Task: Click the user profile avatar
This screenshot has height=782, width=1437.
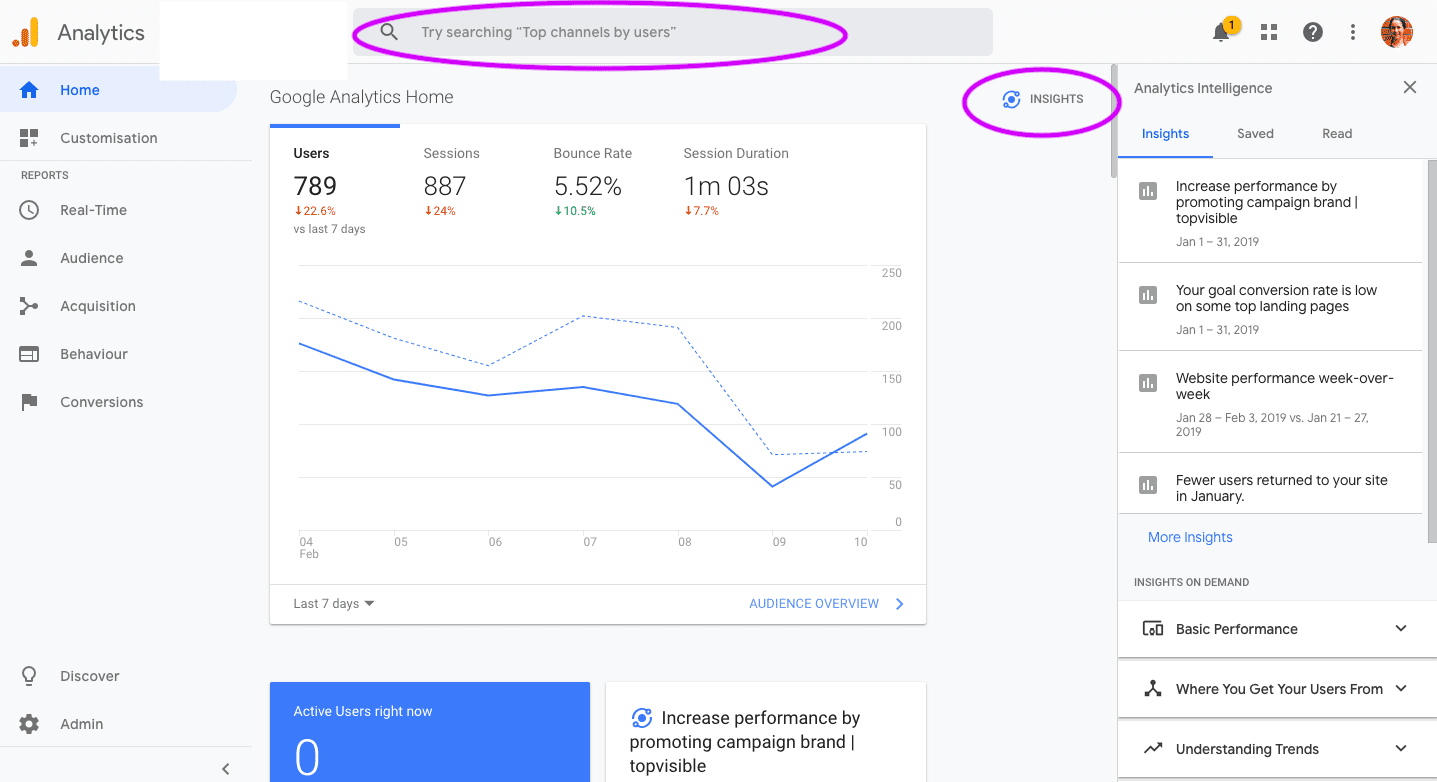Action: 1397,32
